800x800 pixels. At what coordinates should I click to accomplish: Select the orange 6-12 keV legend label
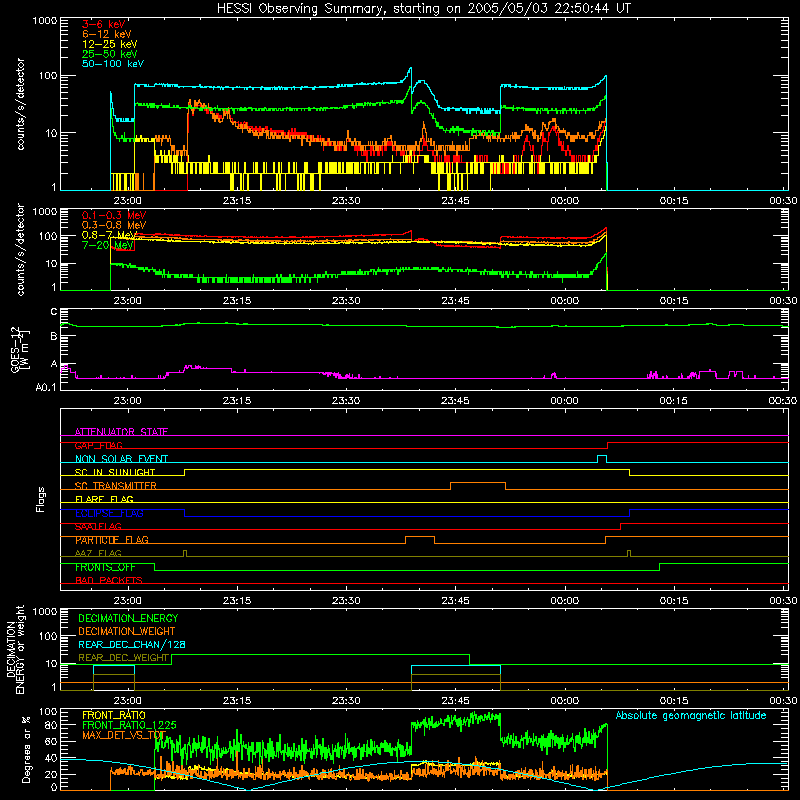(x=107, y=34)
